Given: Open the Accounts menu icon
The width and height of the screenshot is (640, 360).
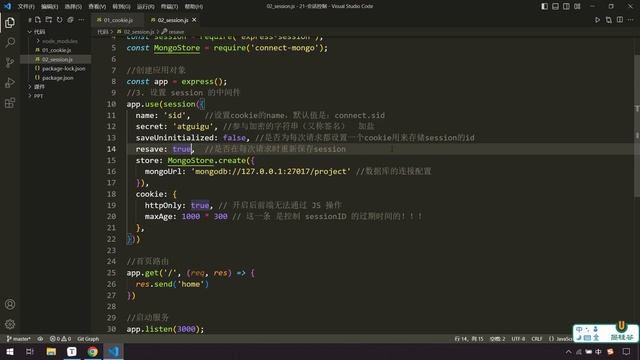Looking at the screenshot, I should (10, 304).
